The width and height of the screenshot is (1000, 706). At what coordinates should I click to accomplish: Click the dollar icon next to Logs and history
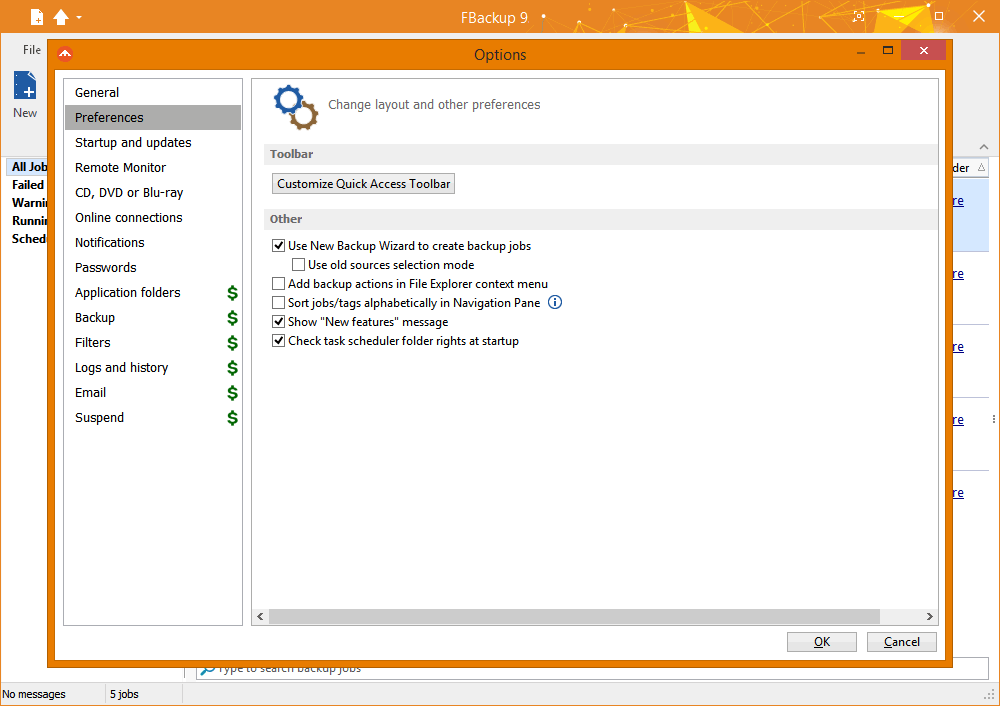click(x=232, y=367)
